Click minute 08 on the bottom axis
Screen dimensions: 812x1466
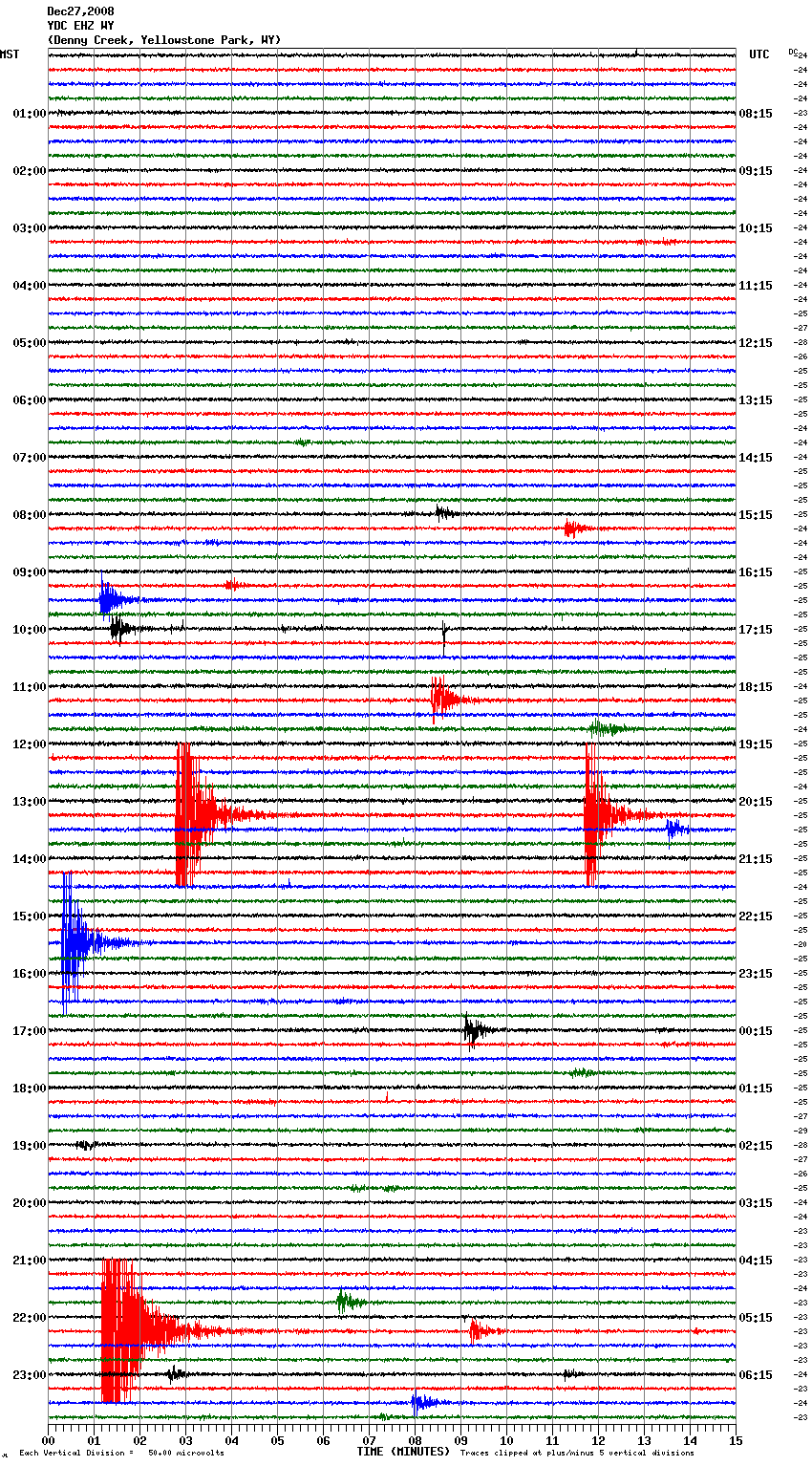tap(415, 1440)
